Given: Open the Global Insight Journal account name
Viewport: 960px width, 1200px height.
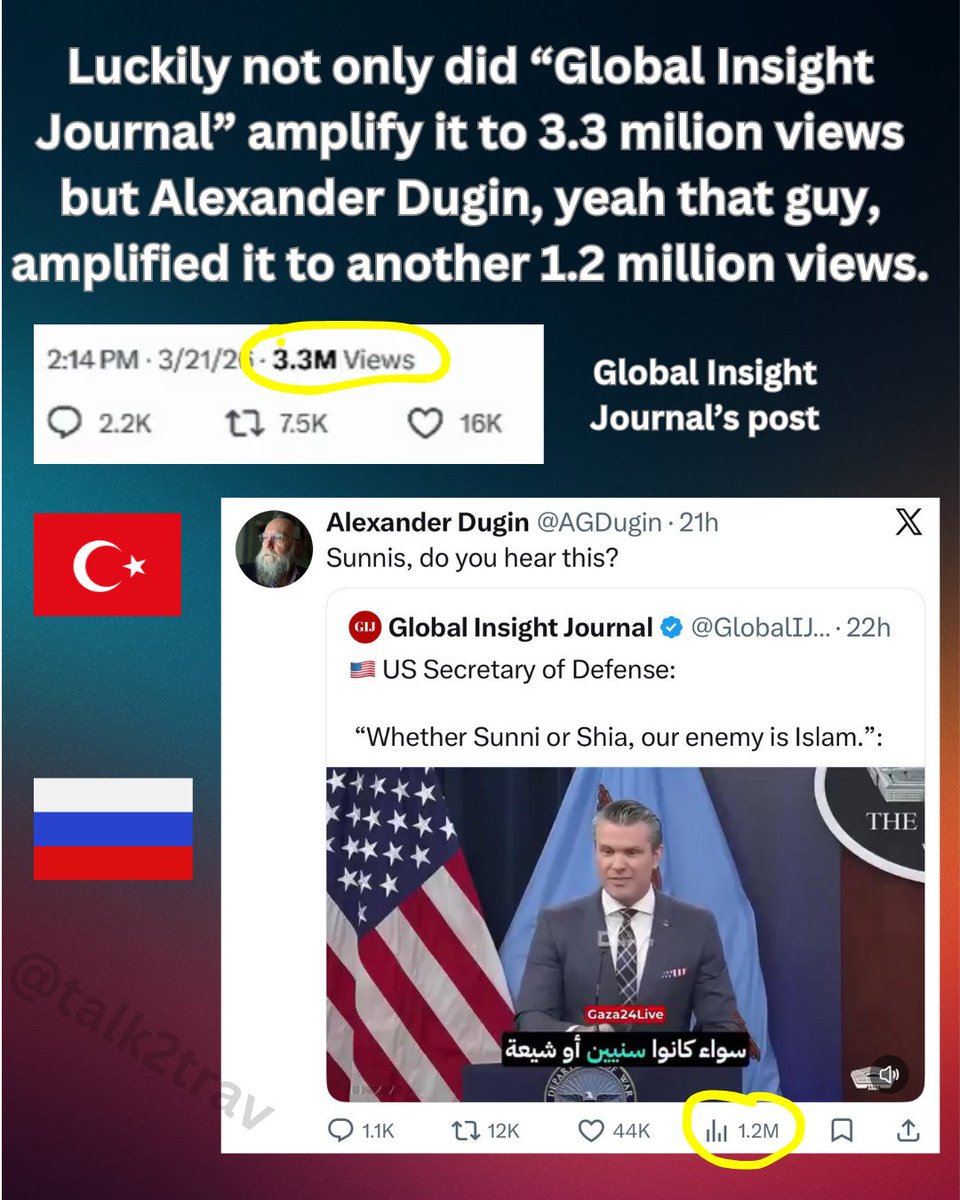Looking at the screenshot, I should (520, 628).
